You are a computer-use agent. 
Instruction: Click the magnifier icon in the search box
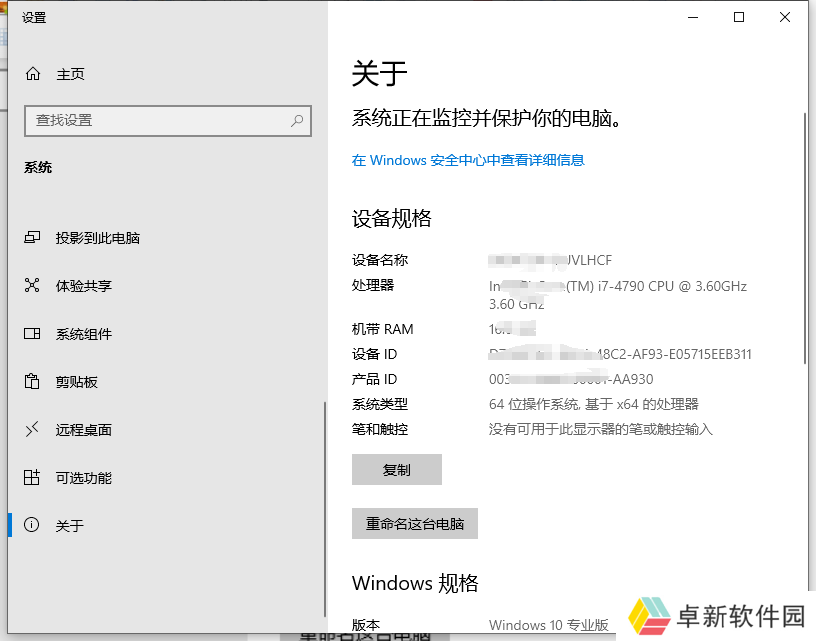[297, 120]
